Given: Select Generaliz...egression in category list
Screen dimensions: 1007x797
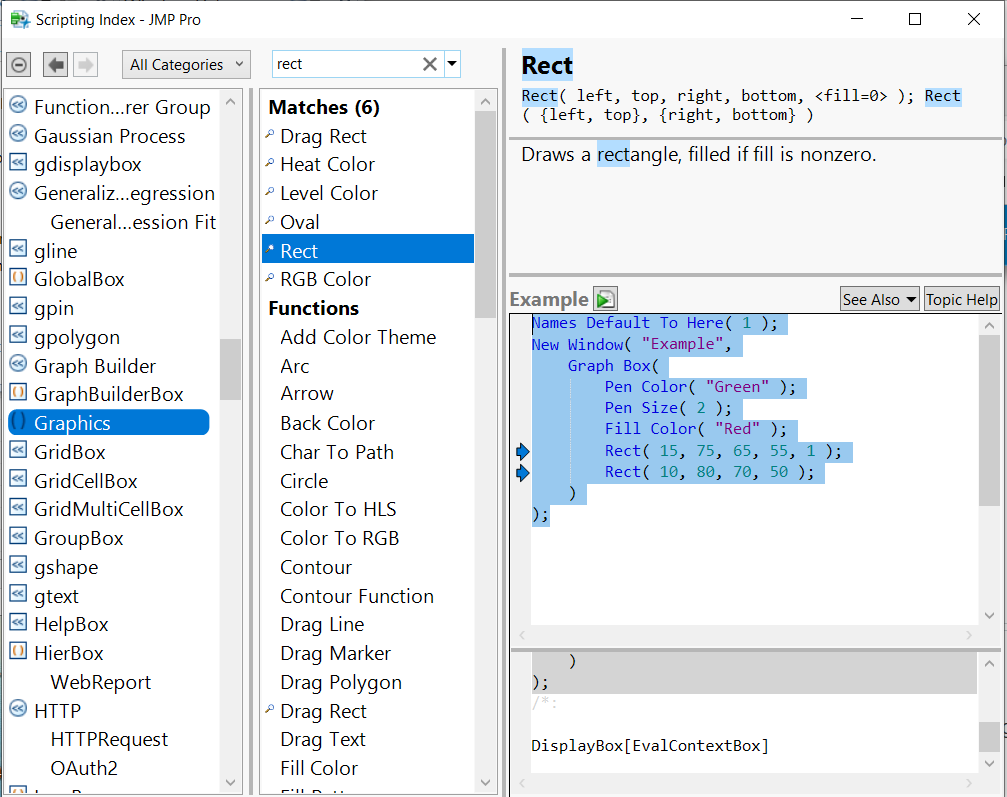Looking at the screenshot, I should (125, 193).
